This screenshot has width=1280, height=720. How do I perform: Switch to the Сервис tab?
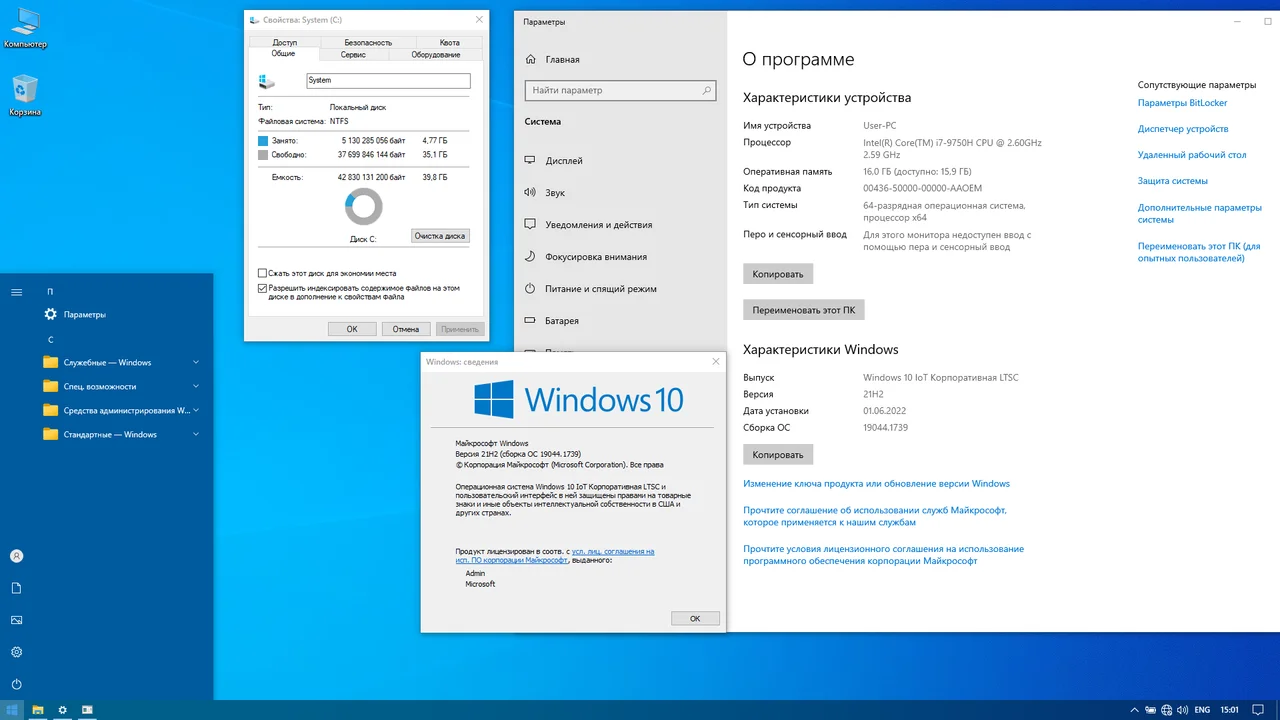pos(353,54)
